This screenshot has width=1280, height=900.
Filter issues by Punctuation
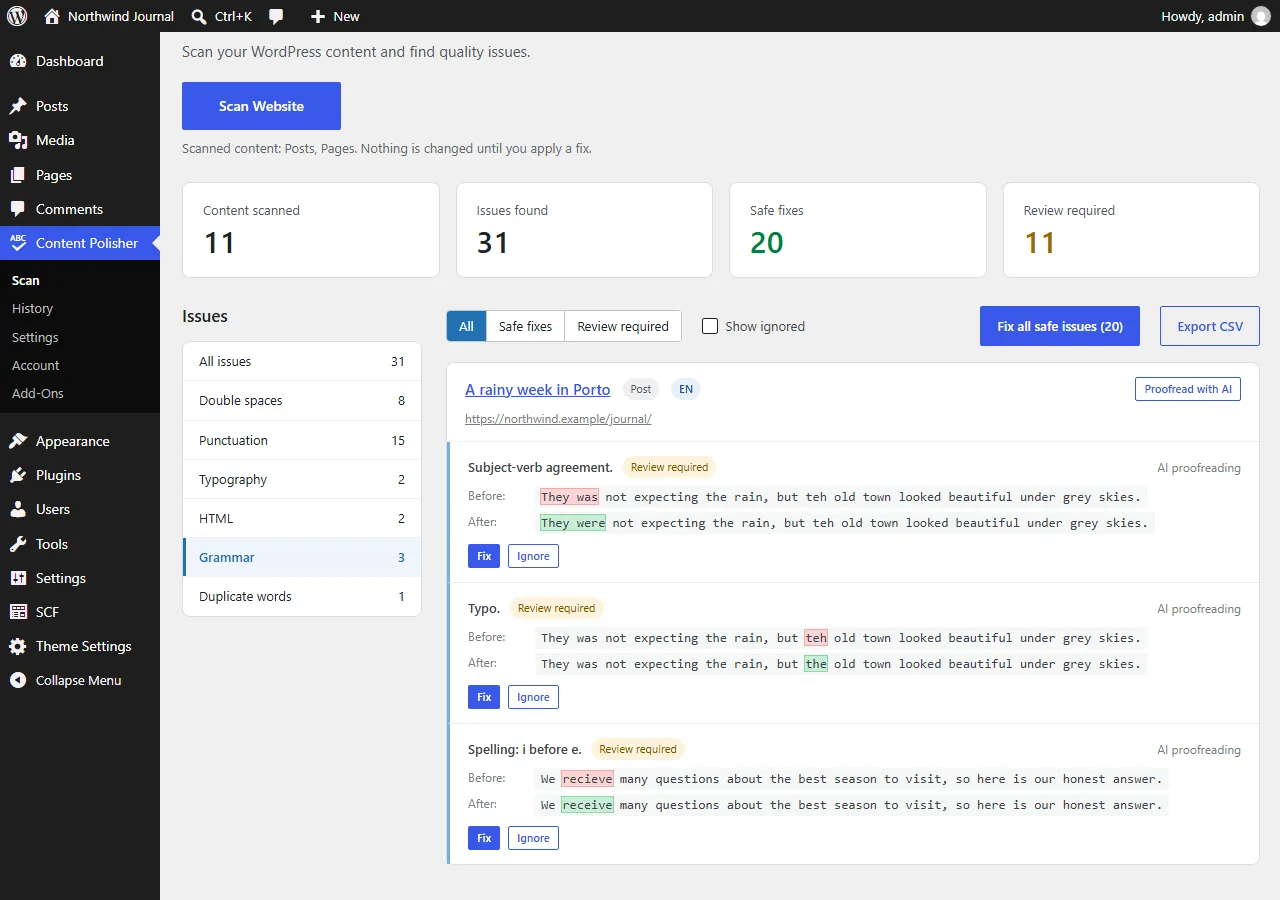click(302, 440)
